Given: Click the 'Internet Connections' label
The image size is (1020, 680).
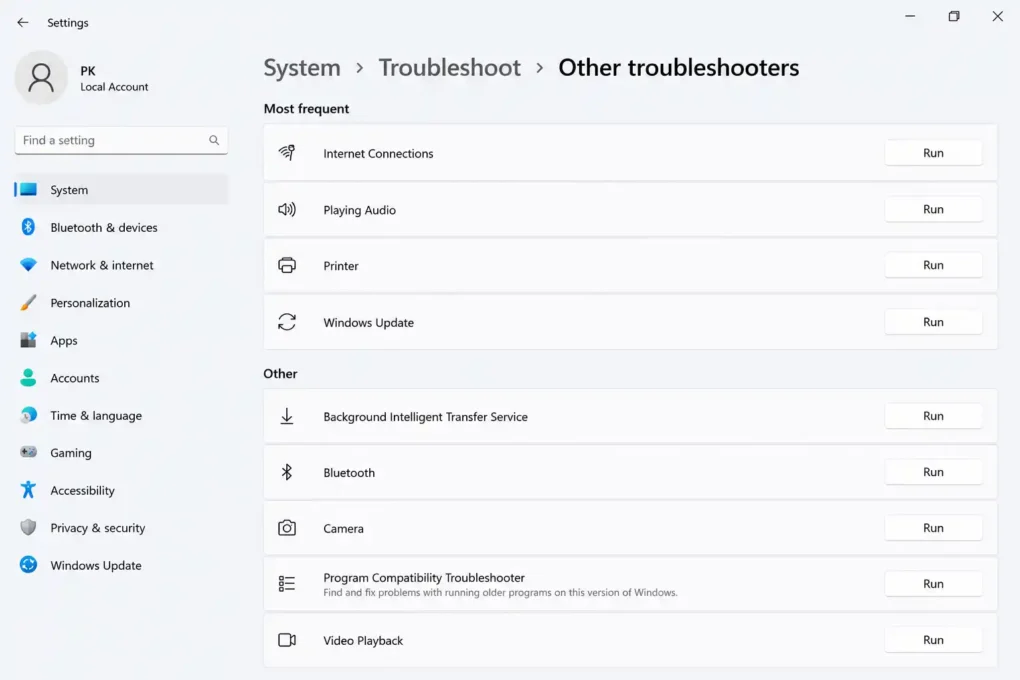Looking at the screenshot, I should pos(378,154).
